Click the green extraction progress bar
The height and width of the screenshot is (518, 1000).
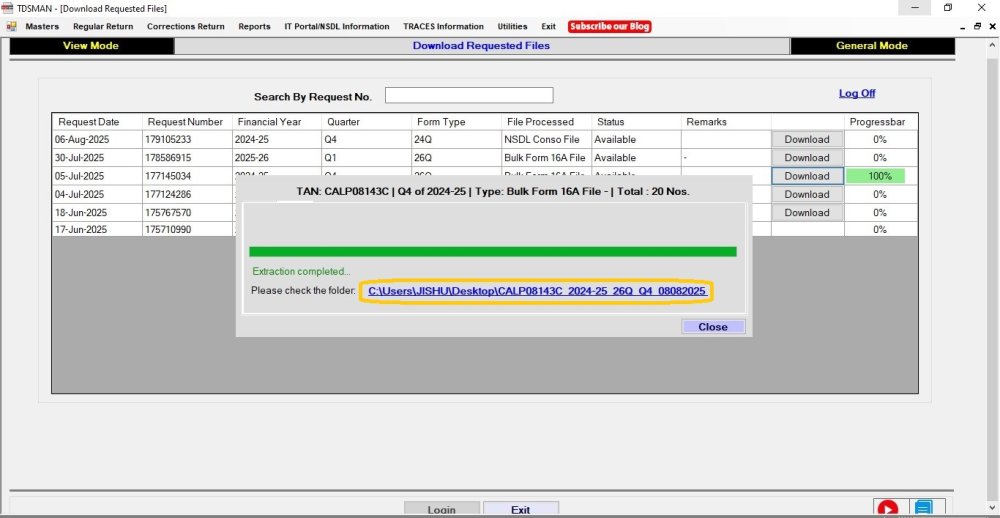(x=493, y=251)
